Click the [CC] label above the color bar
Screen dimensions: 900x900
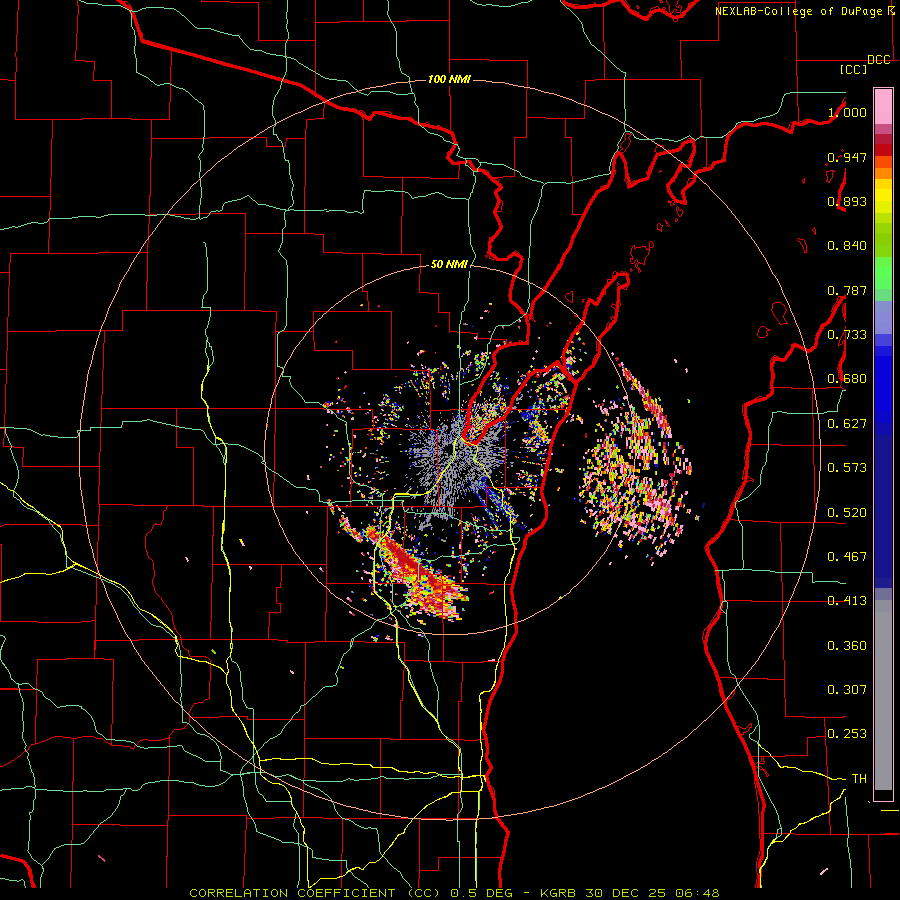click(x=853, y=69)
